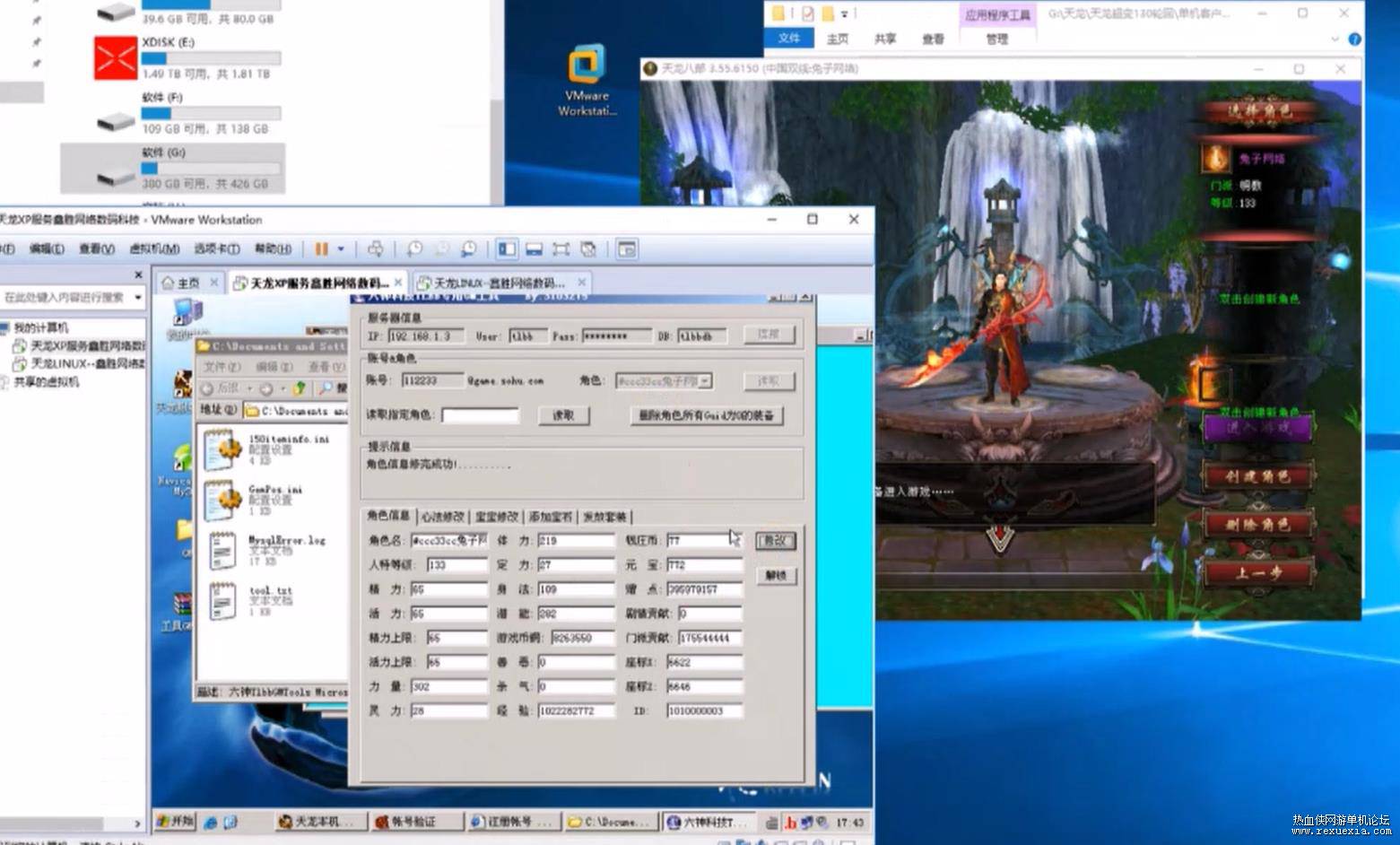Open the 150iteminfo.ini config file icon

pos(221,450)
